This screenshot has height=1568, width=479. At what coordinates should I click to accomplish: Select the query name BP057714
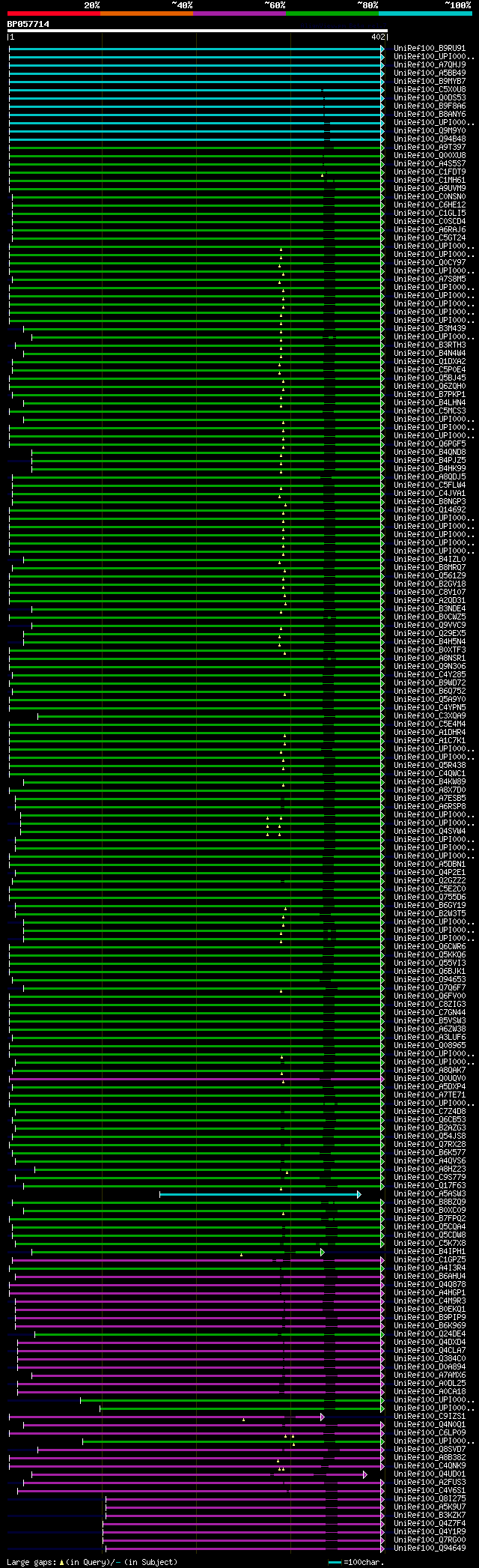tap(28, 24)
